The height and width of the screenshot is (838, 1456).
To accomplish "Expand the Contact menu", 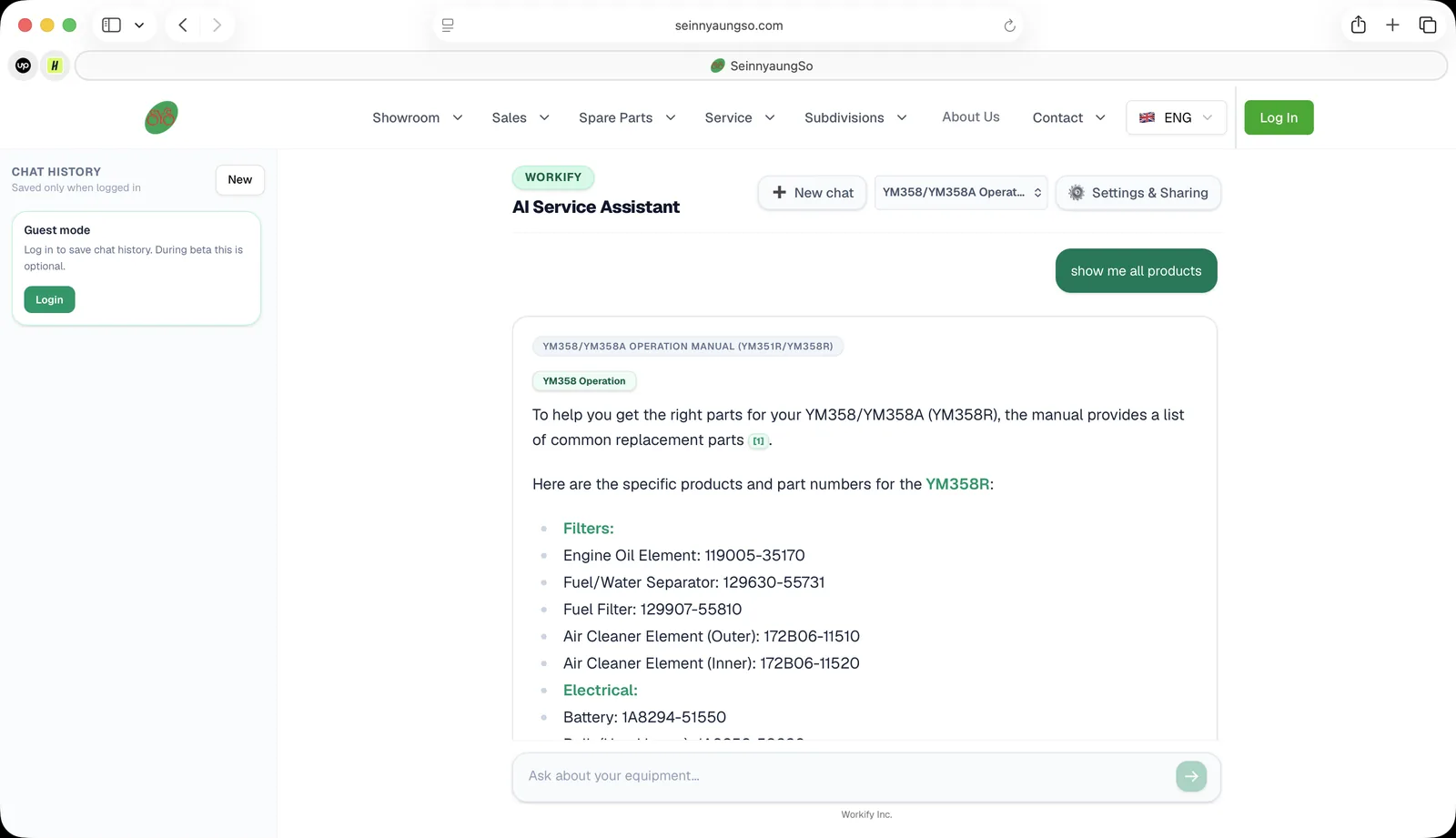I will (1069, 117).
